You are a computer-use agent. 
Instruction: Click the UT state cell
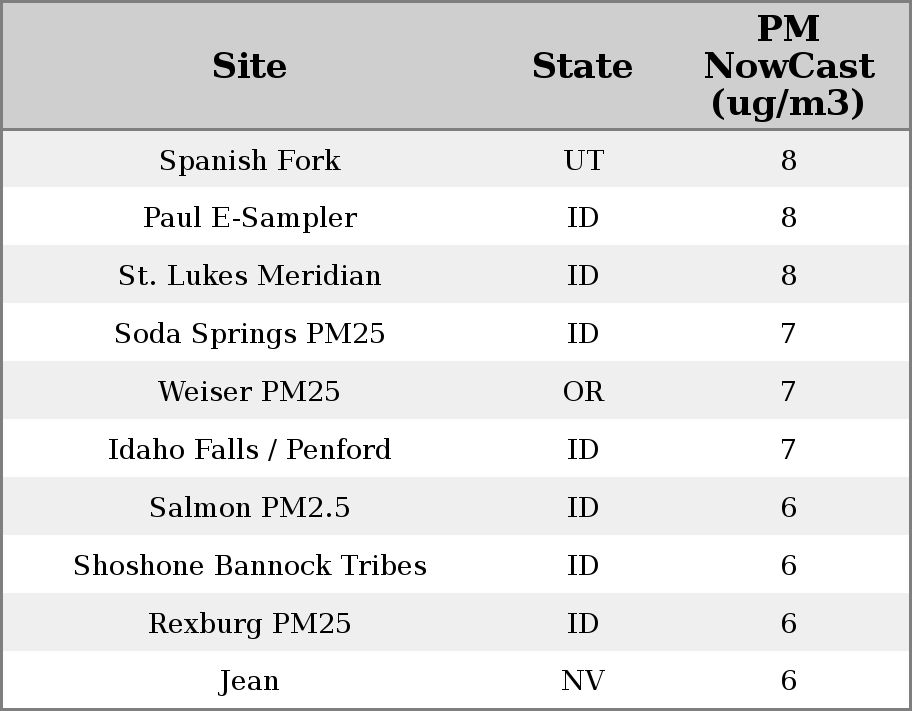tap(583, 160)
